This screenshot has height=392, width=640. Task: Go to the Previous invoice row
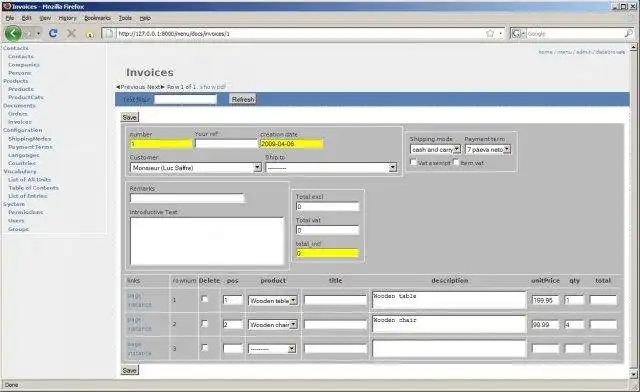[x=130, y=87]
